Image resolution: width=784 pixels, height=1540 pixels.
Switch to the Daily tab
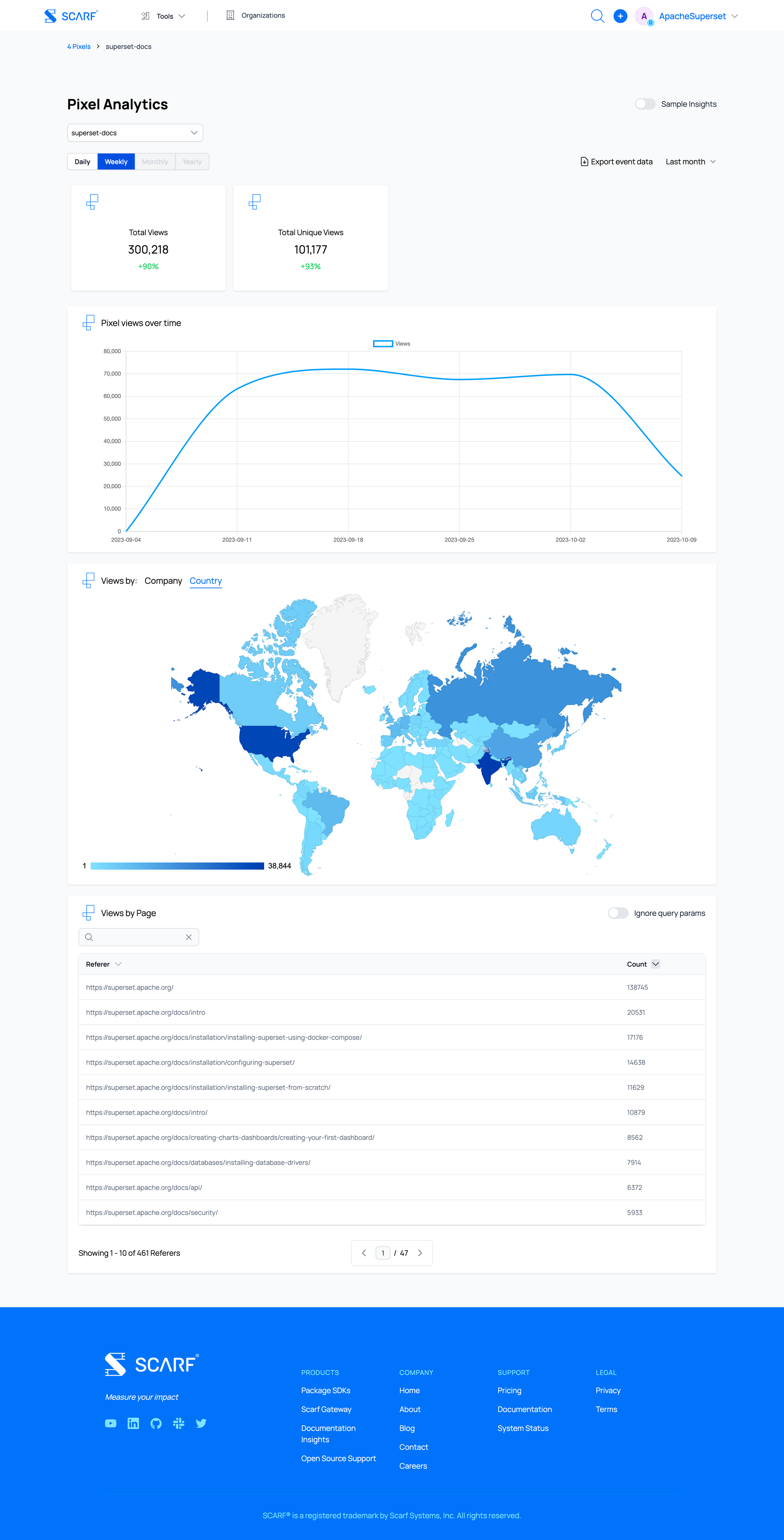coord(82,162)
